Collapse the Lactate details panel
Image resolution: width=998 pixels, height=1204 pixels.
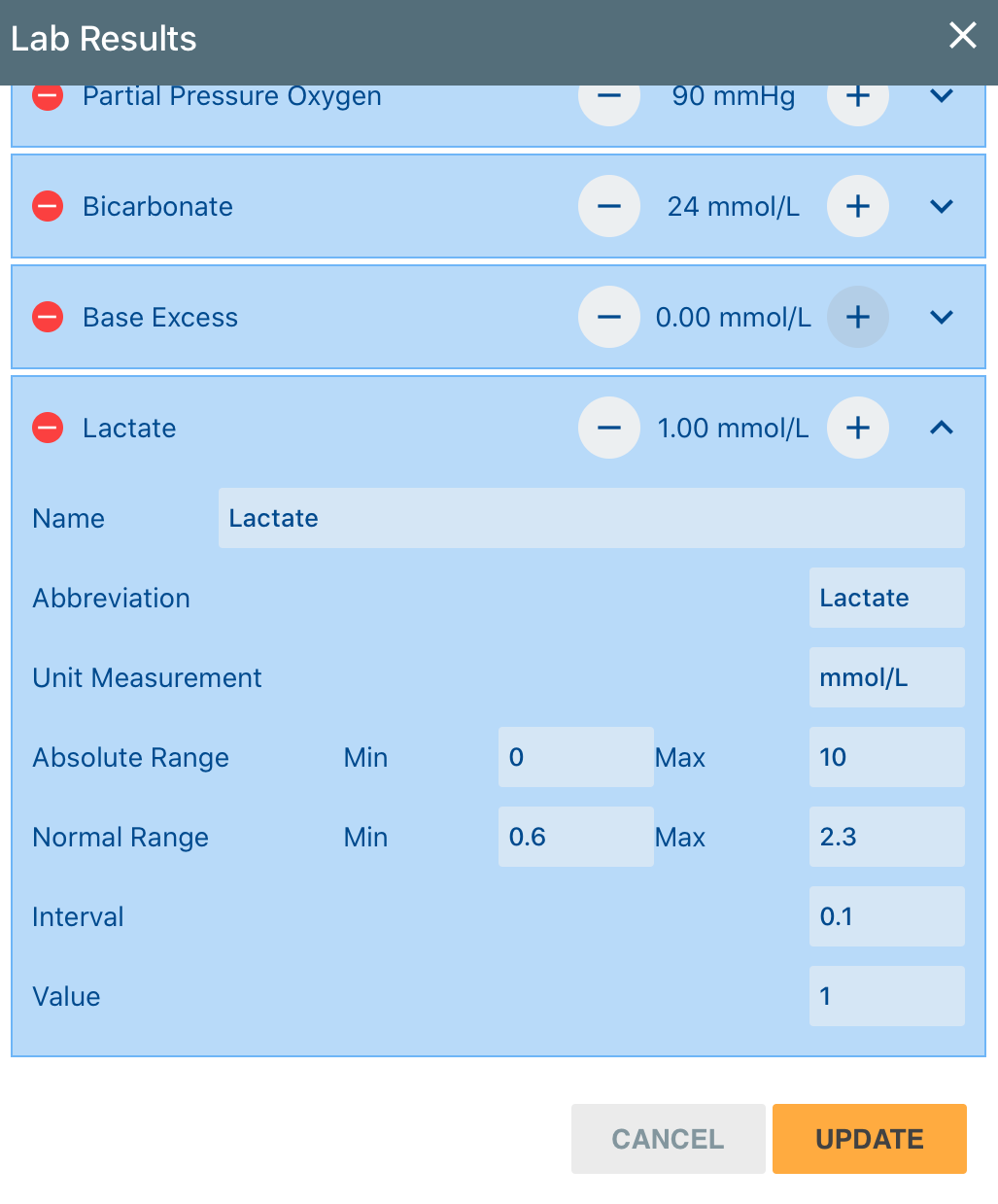tap(940, 428)
